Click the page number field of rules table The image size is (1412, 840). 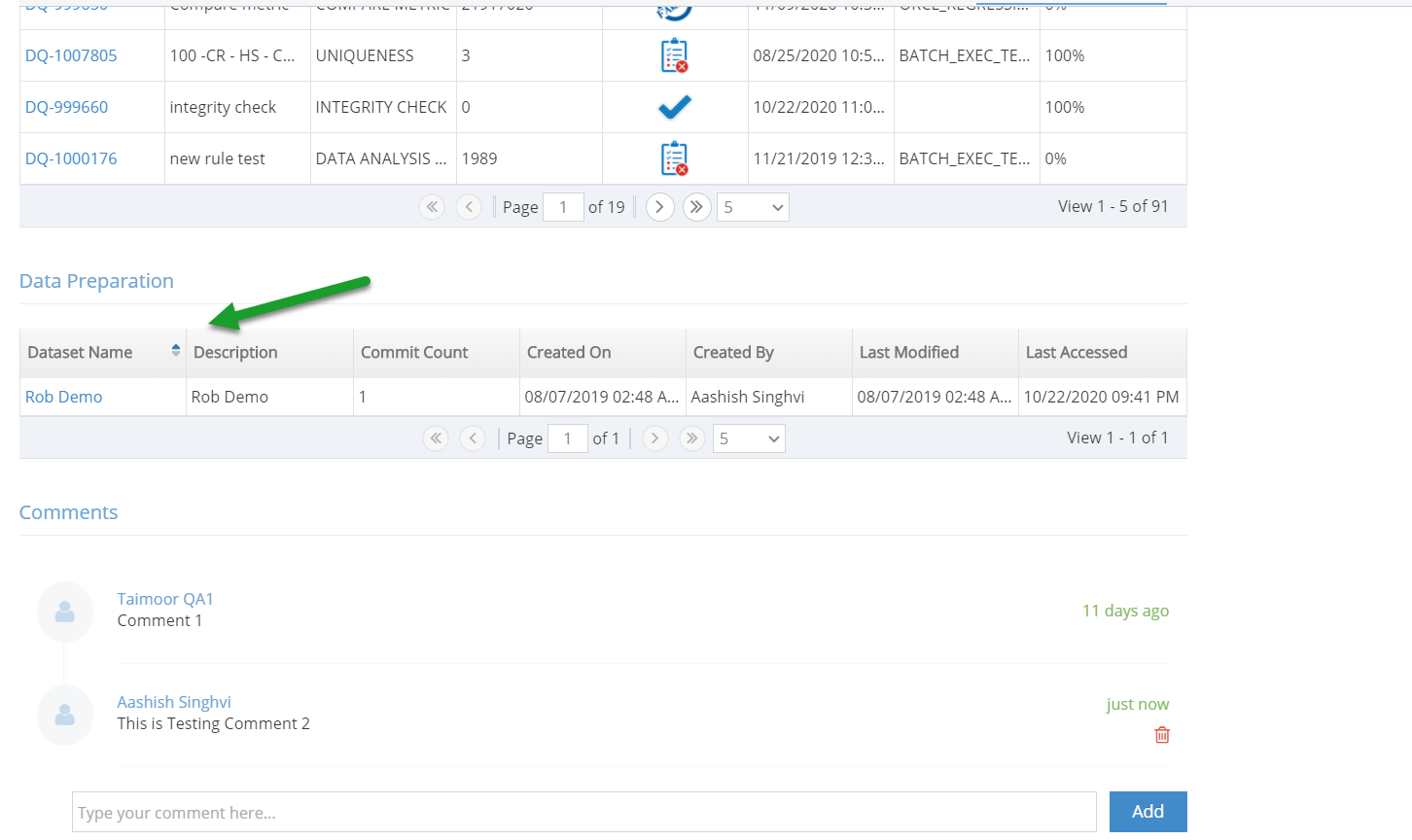[x=563, y=207]
